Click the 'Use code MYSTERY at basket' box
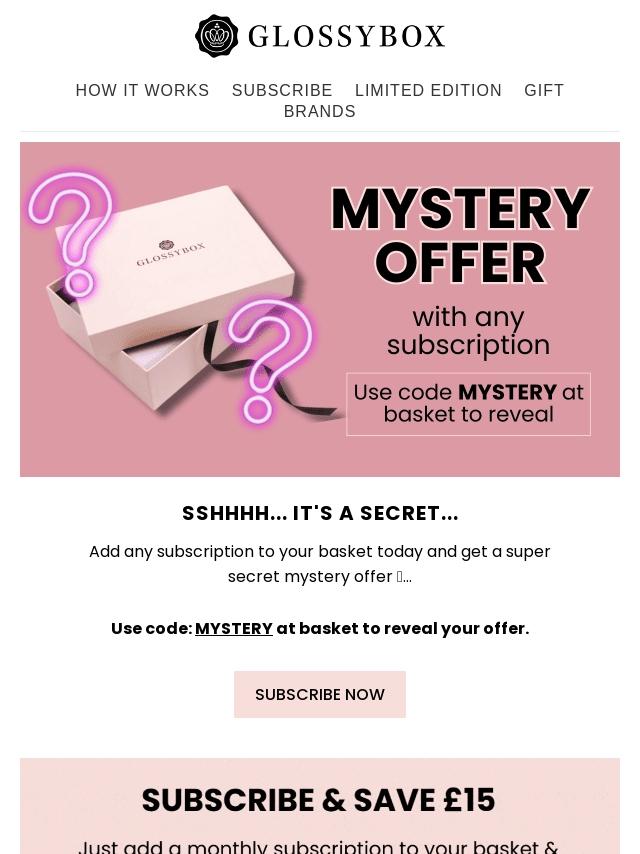The image size is (640, 854). click(x=468, y=404)
